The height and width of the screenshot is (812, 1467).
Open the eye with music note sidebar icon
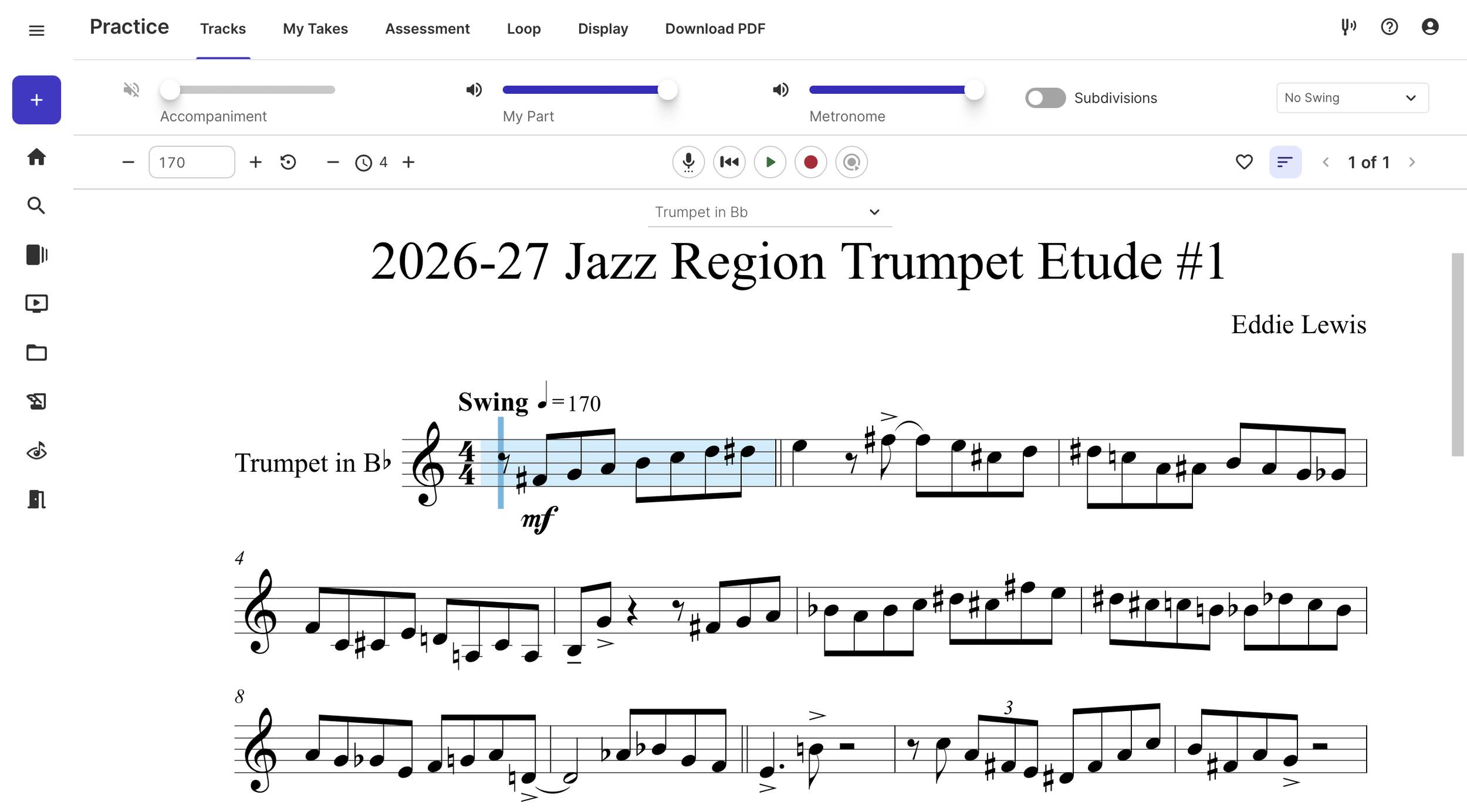point(36,451)
